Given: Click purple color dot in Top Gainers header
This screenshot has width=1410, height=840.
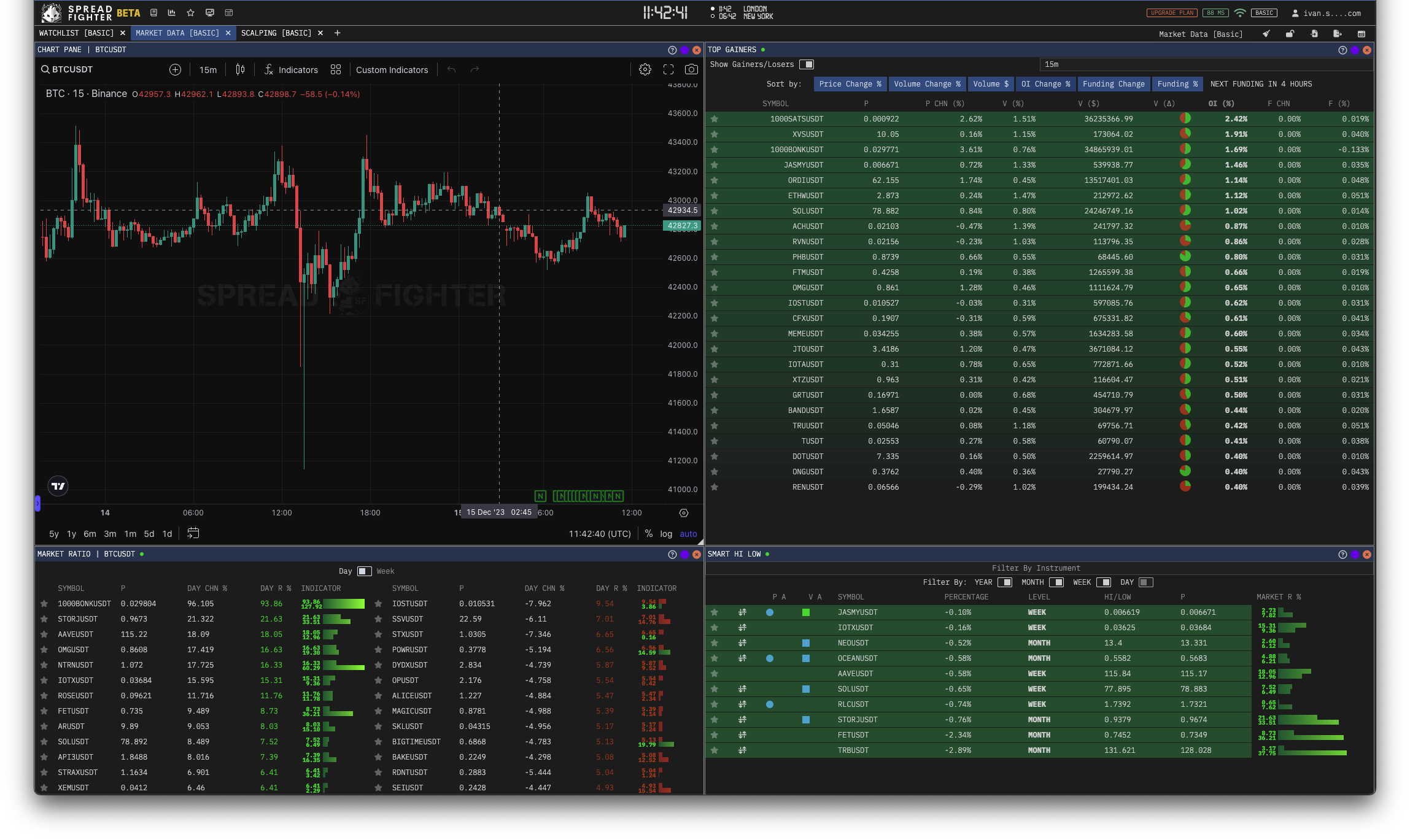Looking at the screenshot, I should tap(1355, 50).
